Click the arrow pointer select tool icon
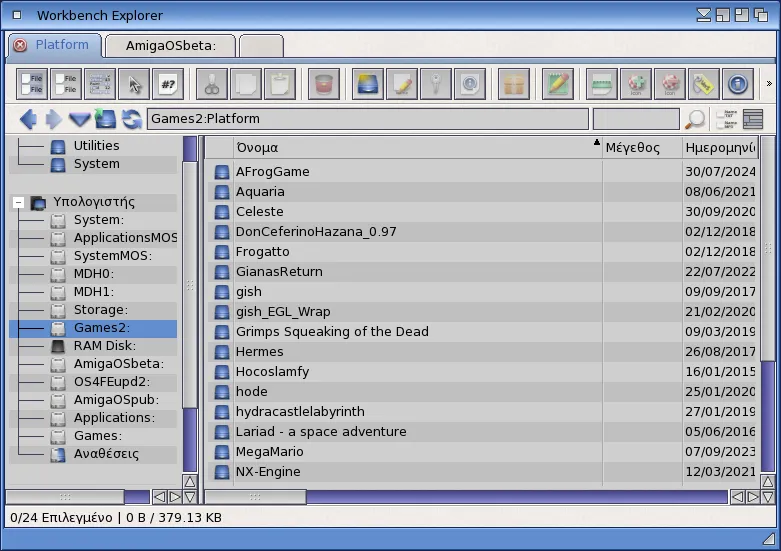 (134, 84)
